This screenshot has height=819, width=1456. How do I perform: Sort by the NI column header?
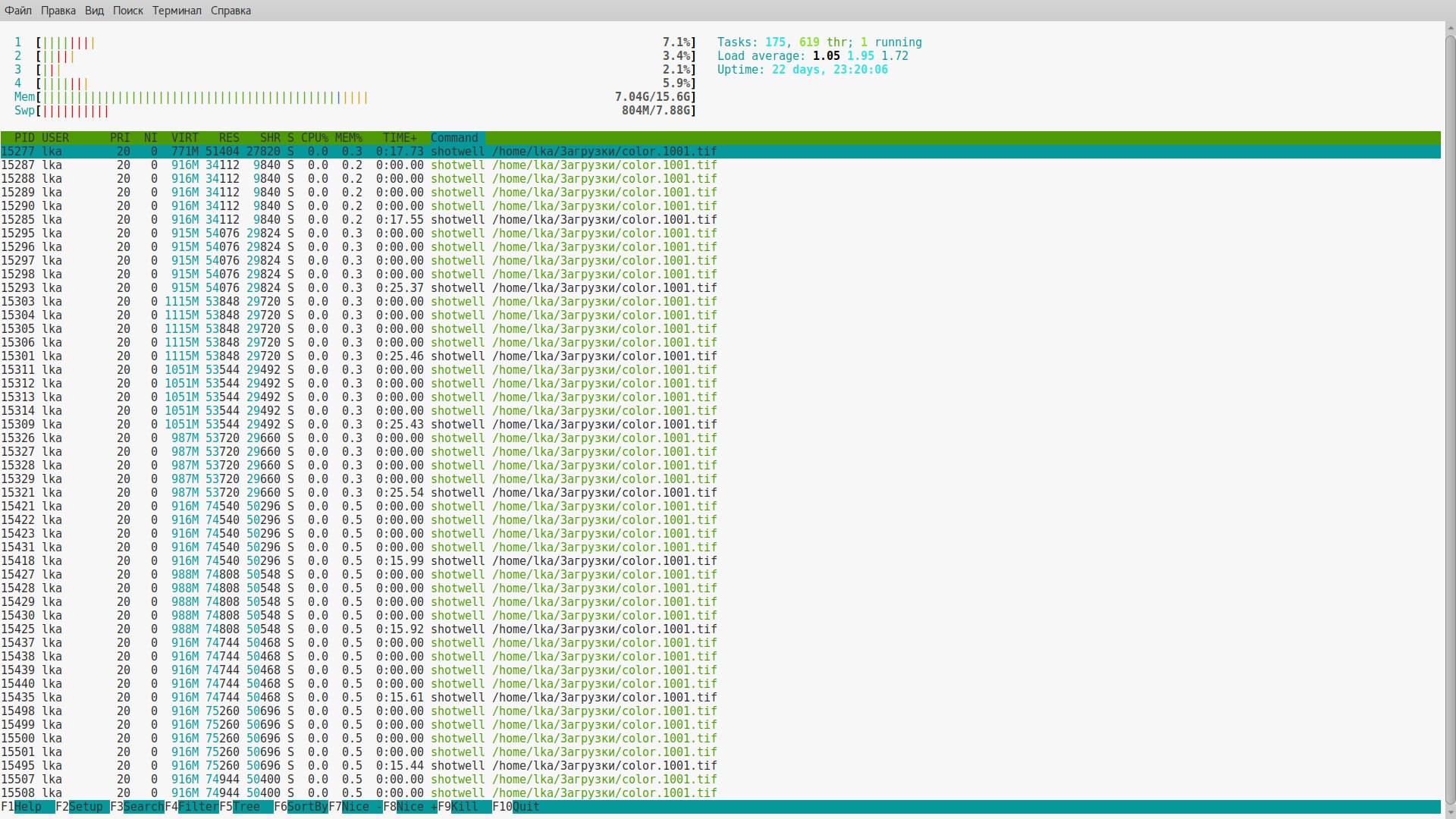click(x=151, y=138)
